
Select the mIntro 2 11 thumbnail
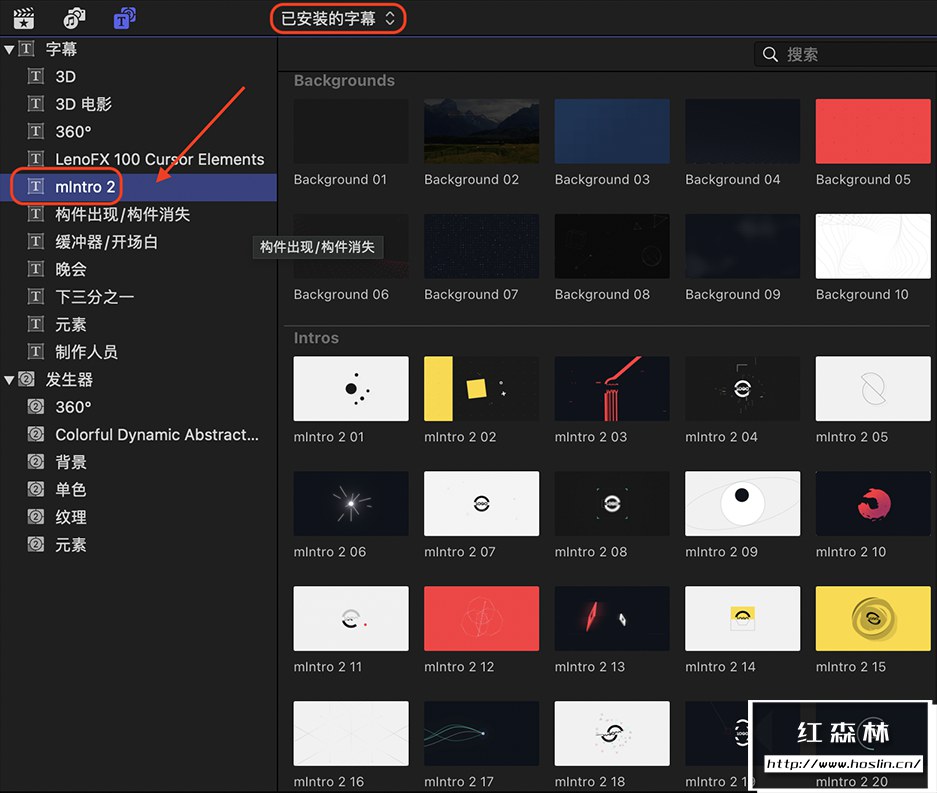351,618
